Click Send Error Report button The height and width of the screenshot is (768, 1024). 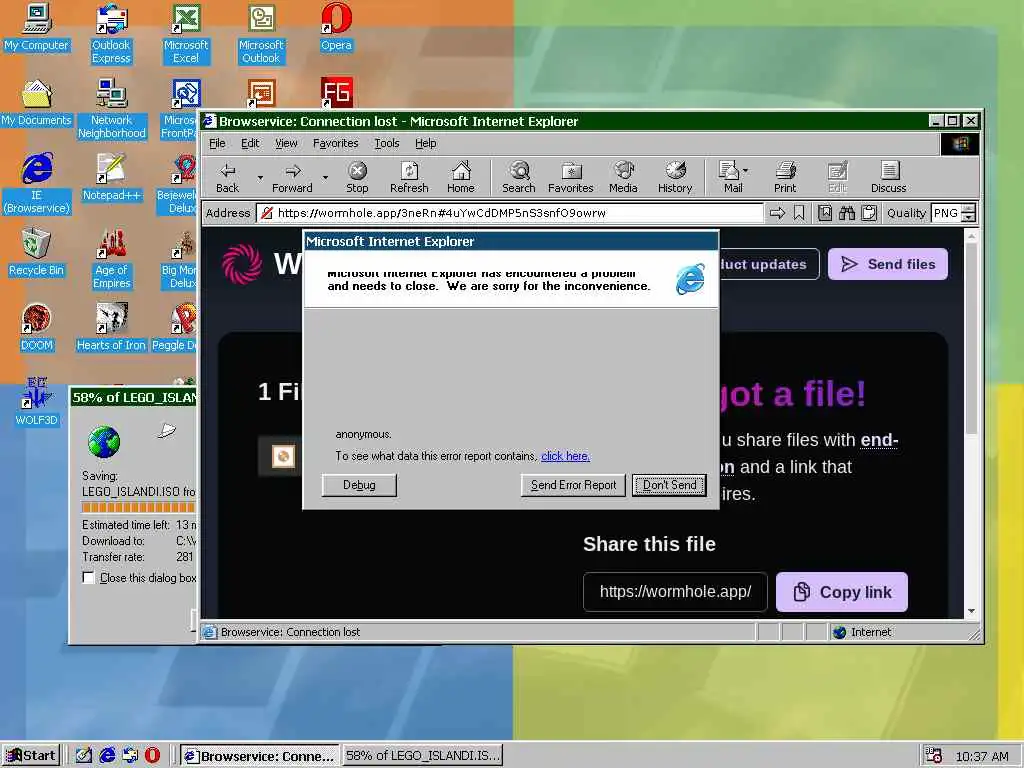coord(573,485)
